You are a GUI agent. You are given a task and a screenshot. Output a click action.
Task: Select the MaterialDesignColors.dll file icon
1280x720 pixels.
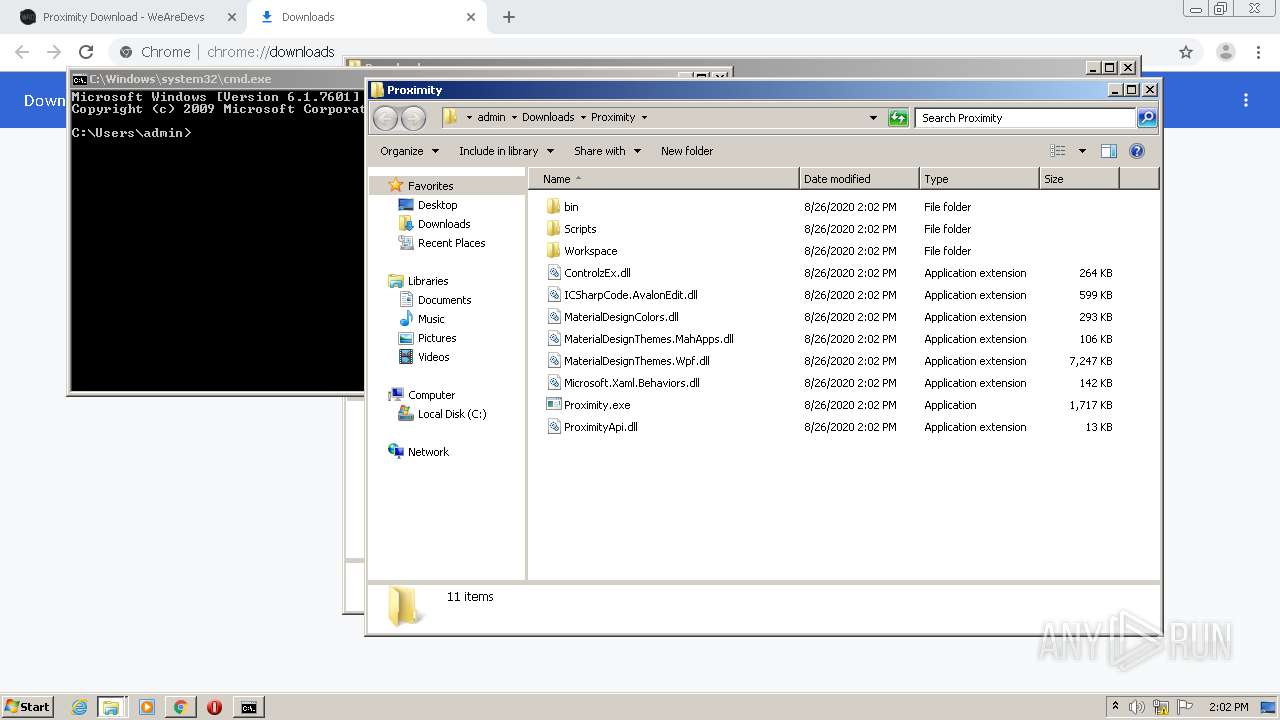pos(554,317)
